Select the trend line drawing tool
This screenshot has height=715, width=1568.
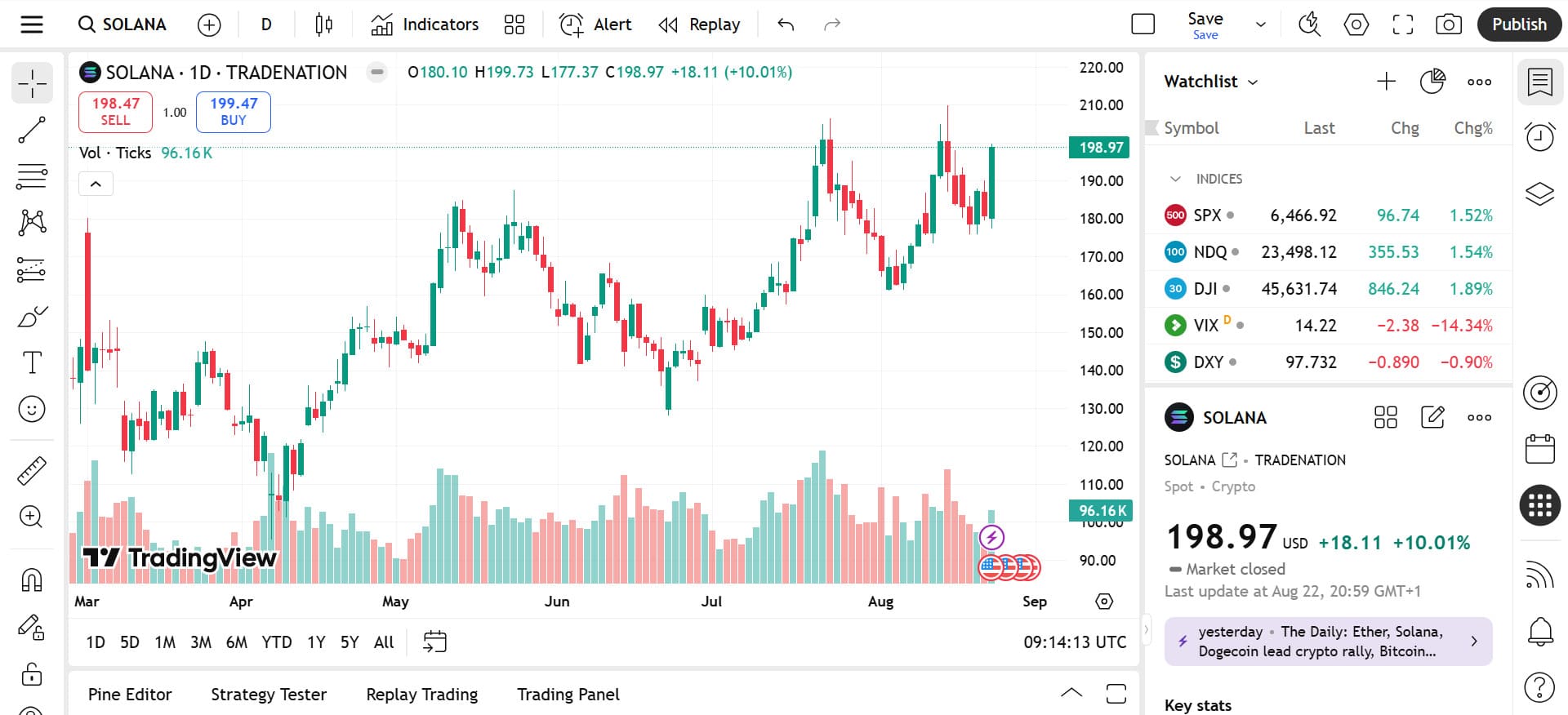(32, 130)
